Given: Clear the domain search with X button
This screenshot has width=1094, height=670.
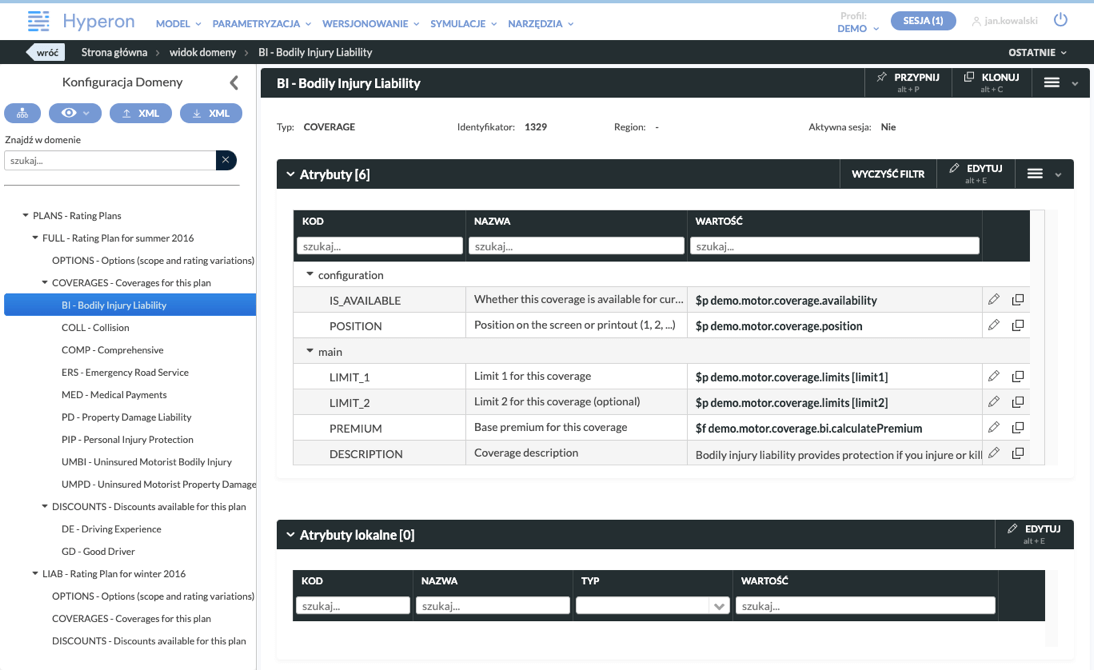Looking at the screenshot, I should [x=226, y=160].
